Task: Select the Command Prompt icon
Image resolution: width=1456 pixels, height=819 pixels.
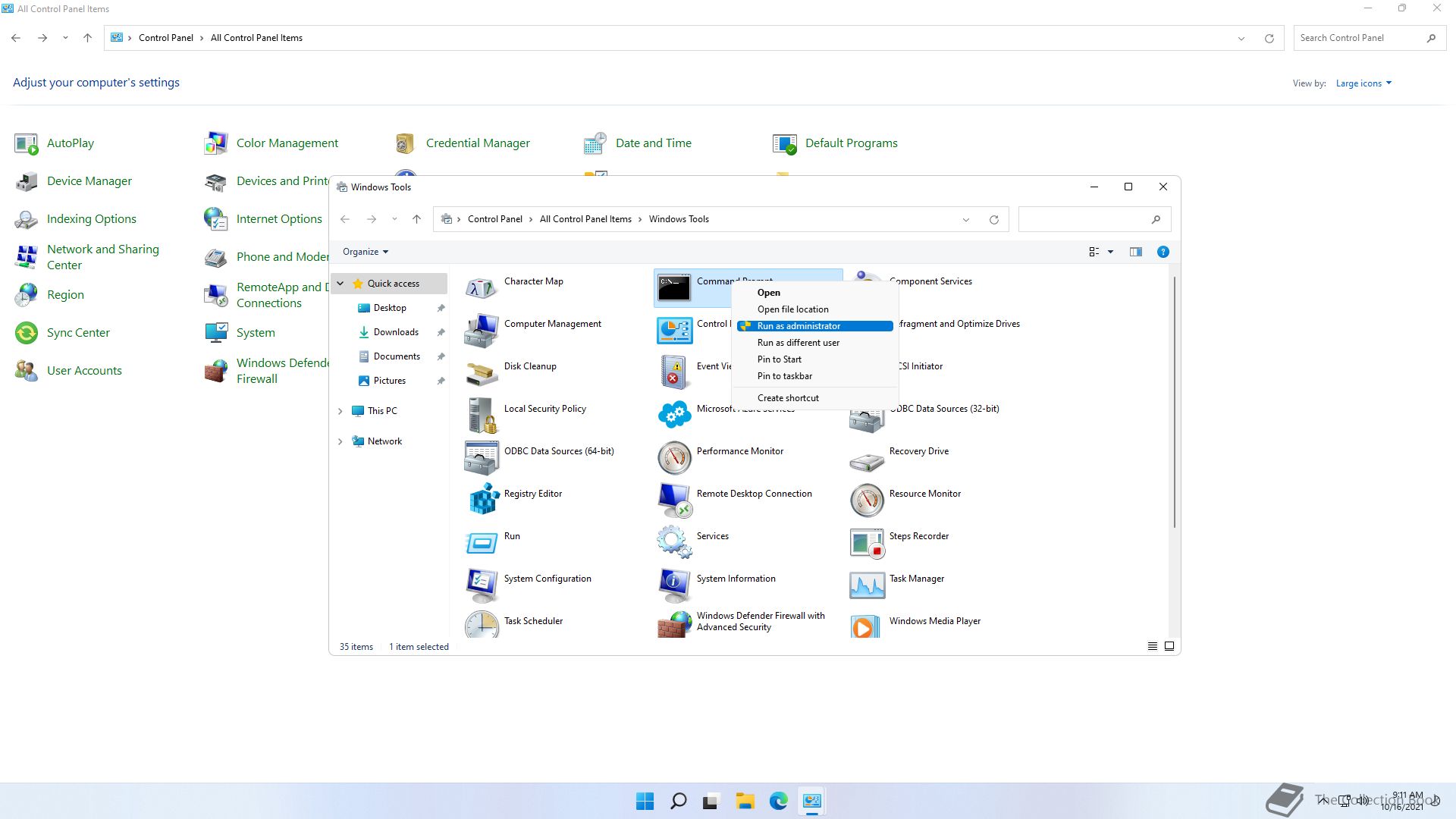Action: (674, 287)
